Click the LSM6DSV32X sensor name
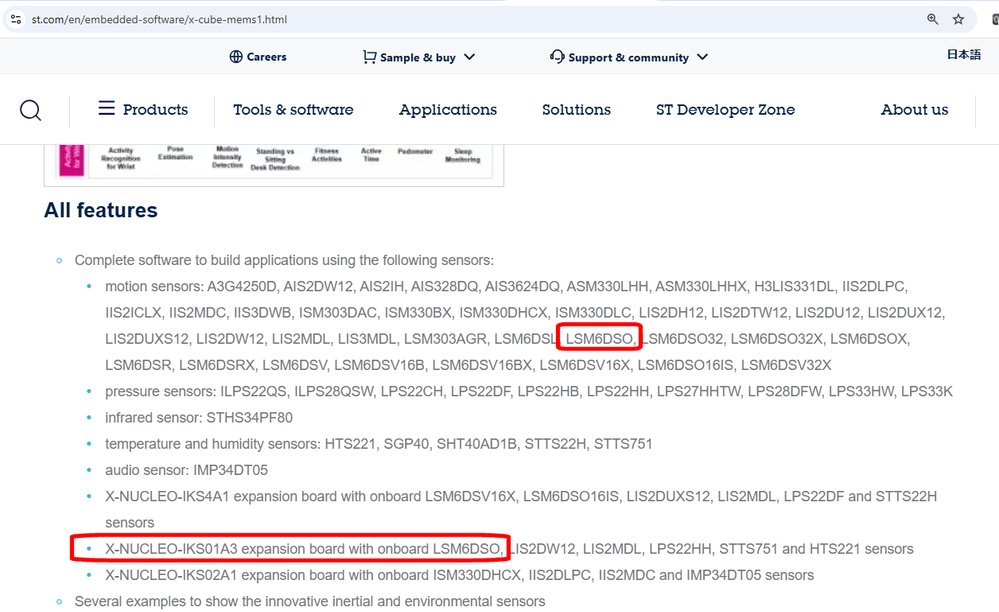The image size is (999, 612). (x=786, y=366)
